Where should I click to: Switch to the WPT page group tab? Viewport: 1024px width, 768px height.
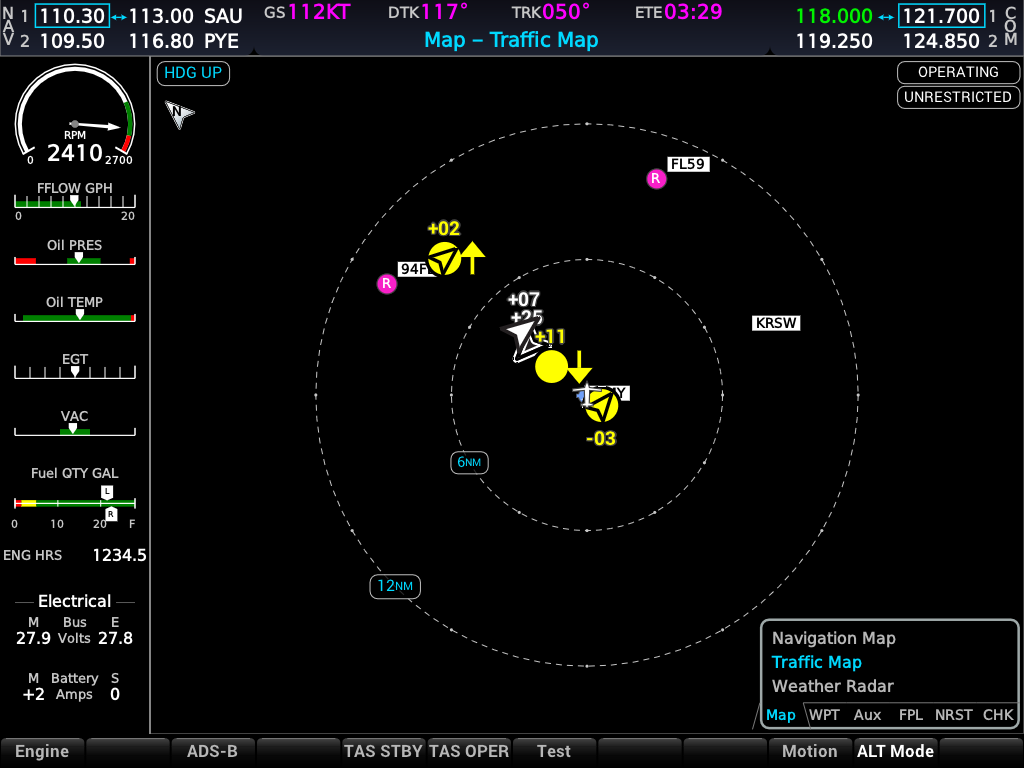pos(824,715)
